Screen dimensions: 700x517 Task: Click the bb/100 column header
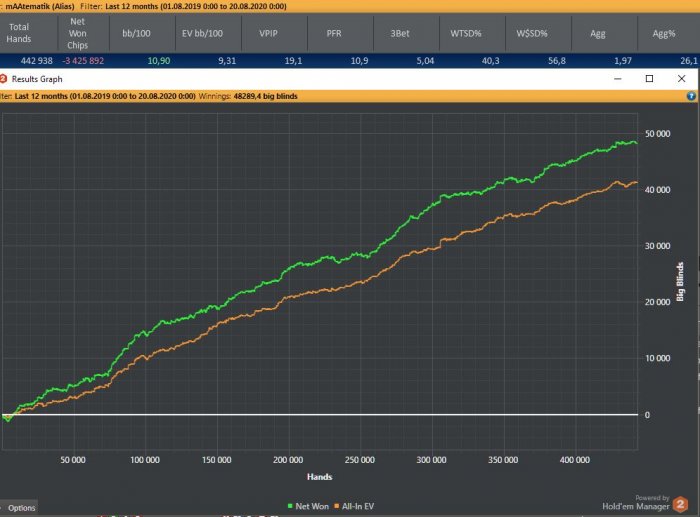[139, 33]
